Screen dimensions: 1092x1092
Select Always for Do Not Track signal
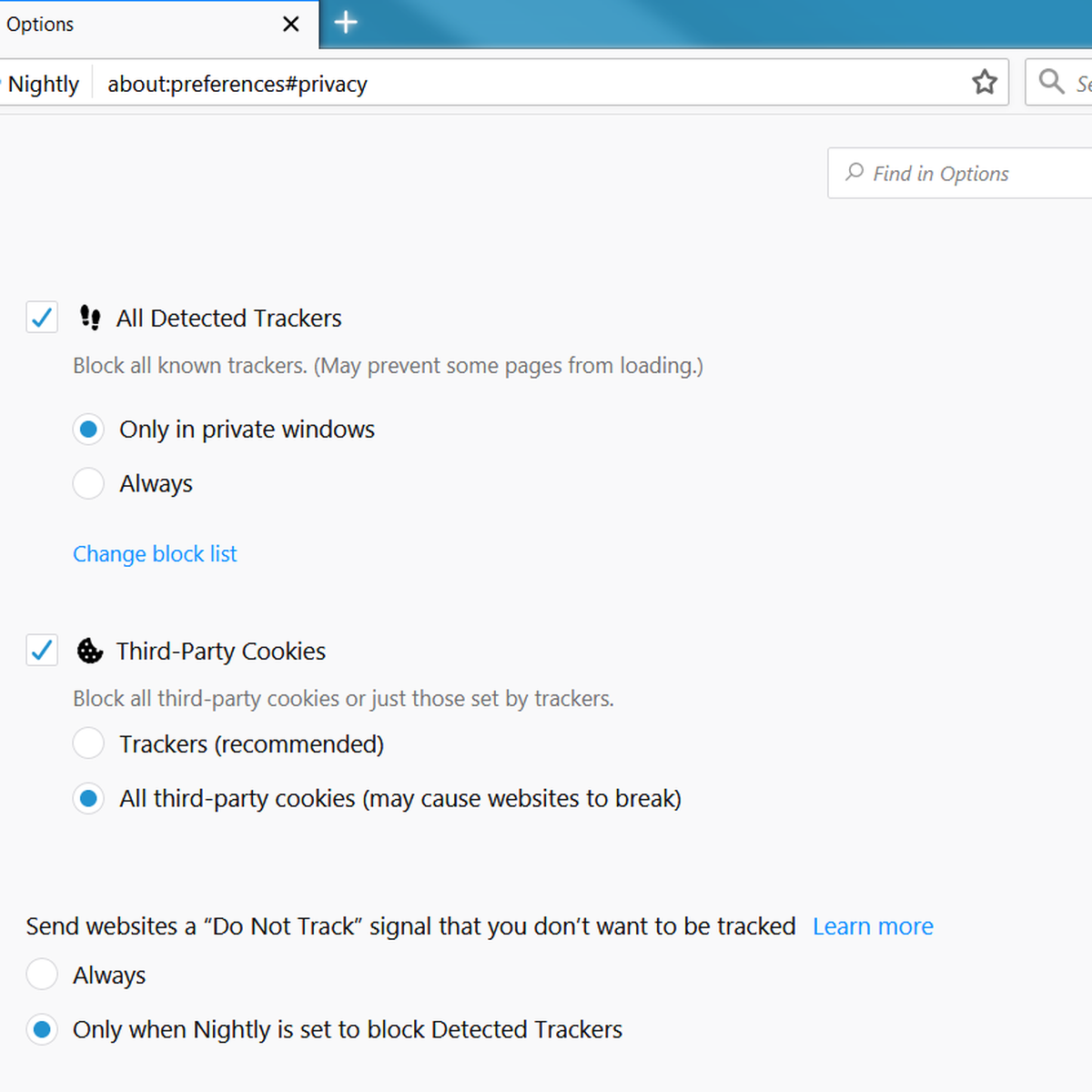[x=42, y=975]
